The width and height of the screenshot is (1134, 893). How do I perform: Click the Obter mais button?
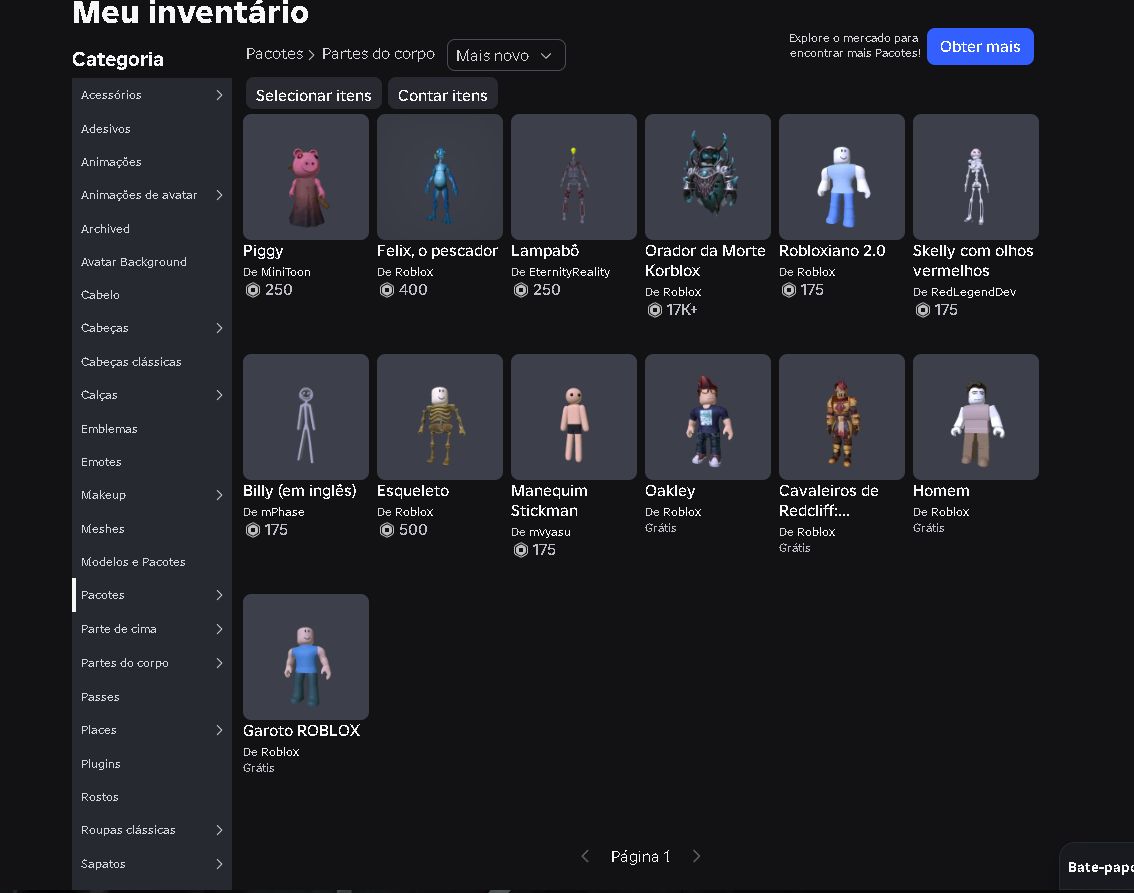click(x=980, y=46)
